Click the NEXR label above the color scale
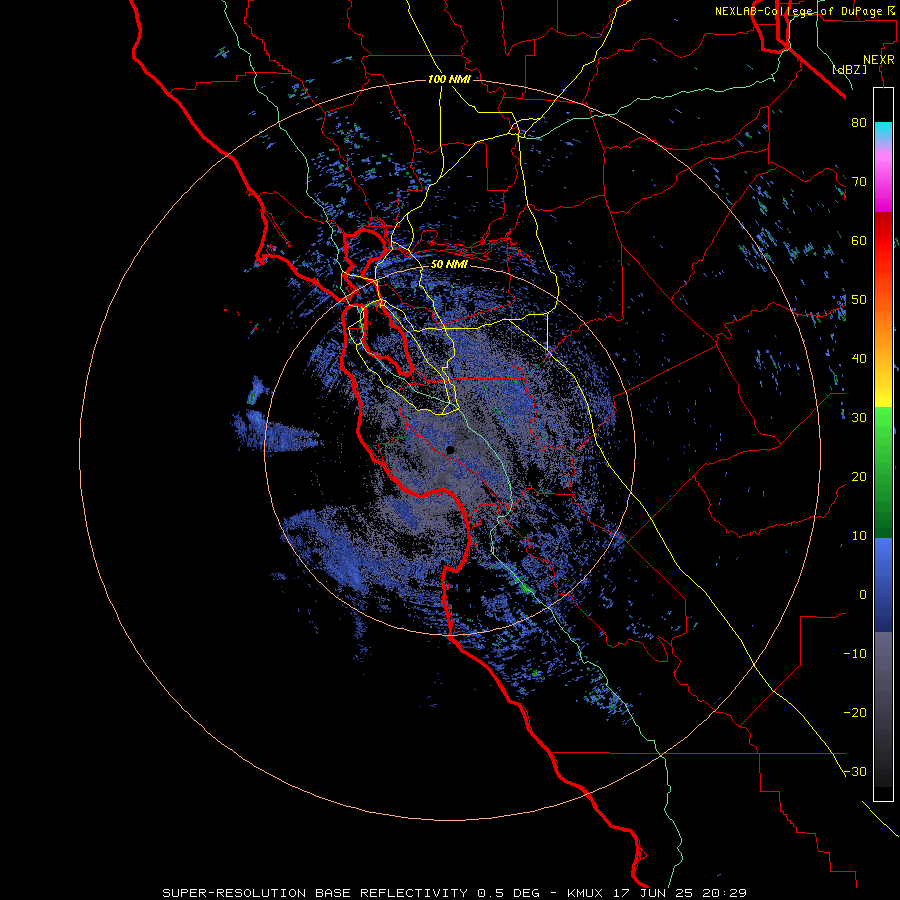 [x=879, y=60]
